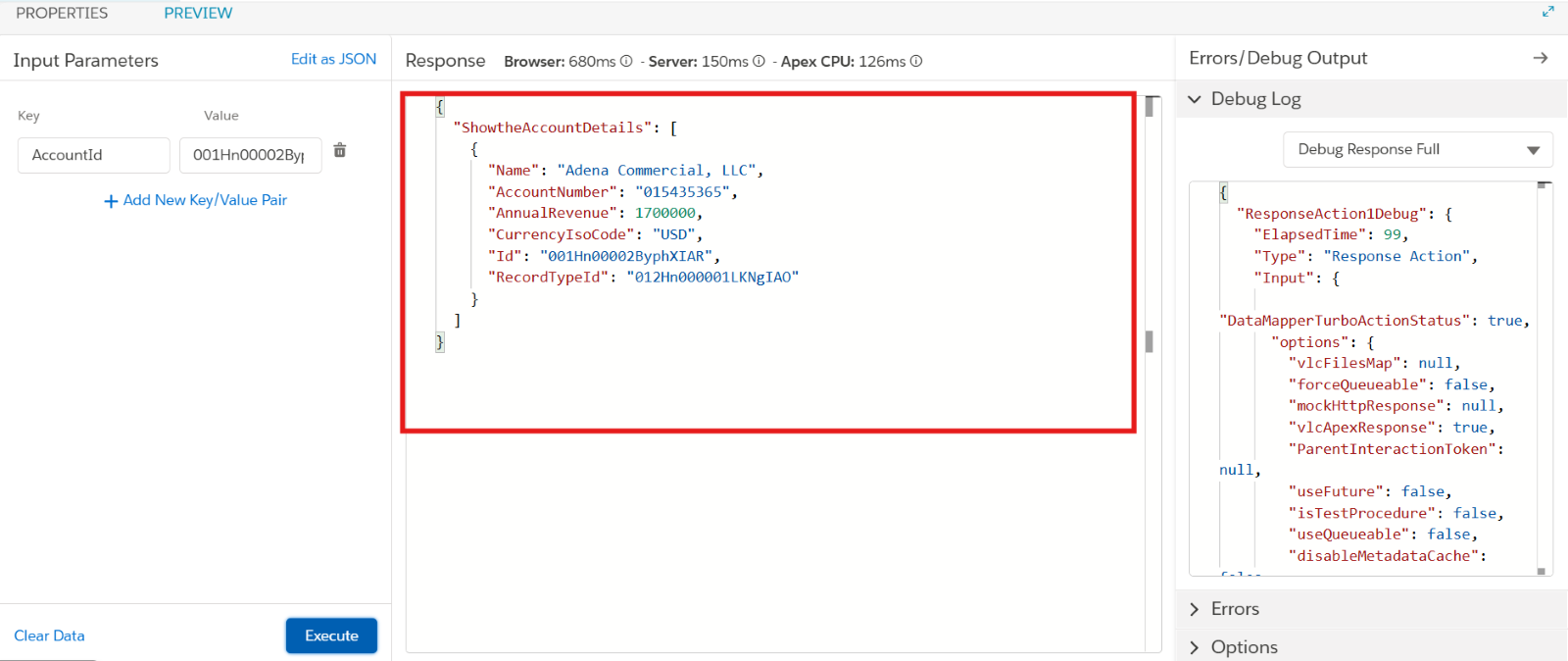Select the PREVIEW tab
The height and width of the screenshot is (661, 1568).
198,13
